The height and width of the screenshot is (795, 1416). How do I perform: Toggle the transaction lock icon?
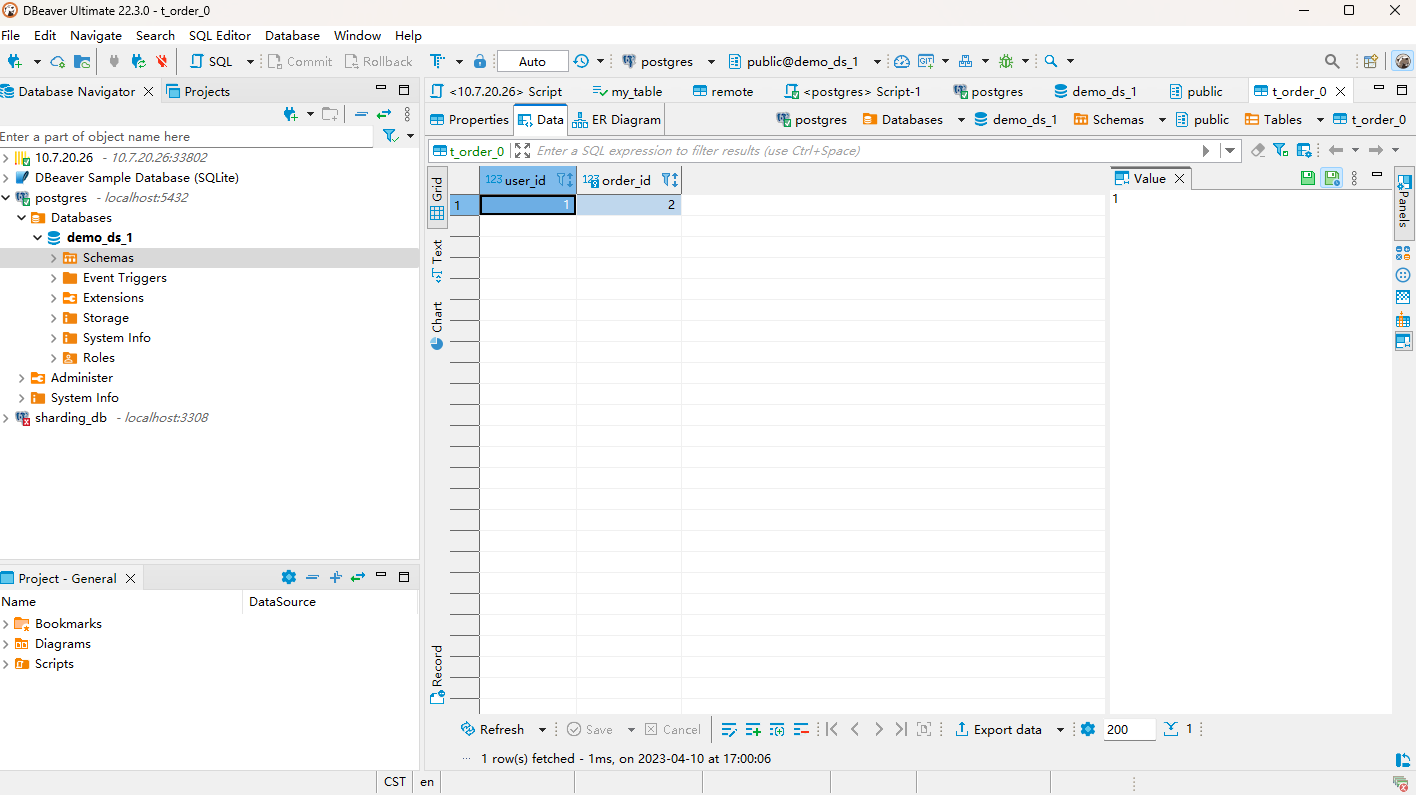480,61
